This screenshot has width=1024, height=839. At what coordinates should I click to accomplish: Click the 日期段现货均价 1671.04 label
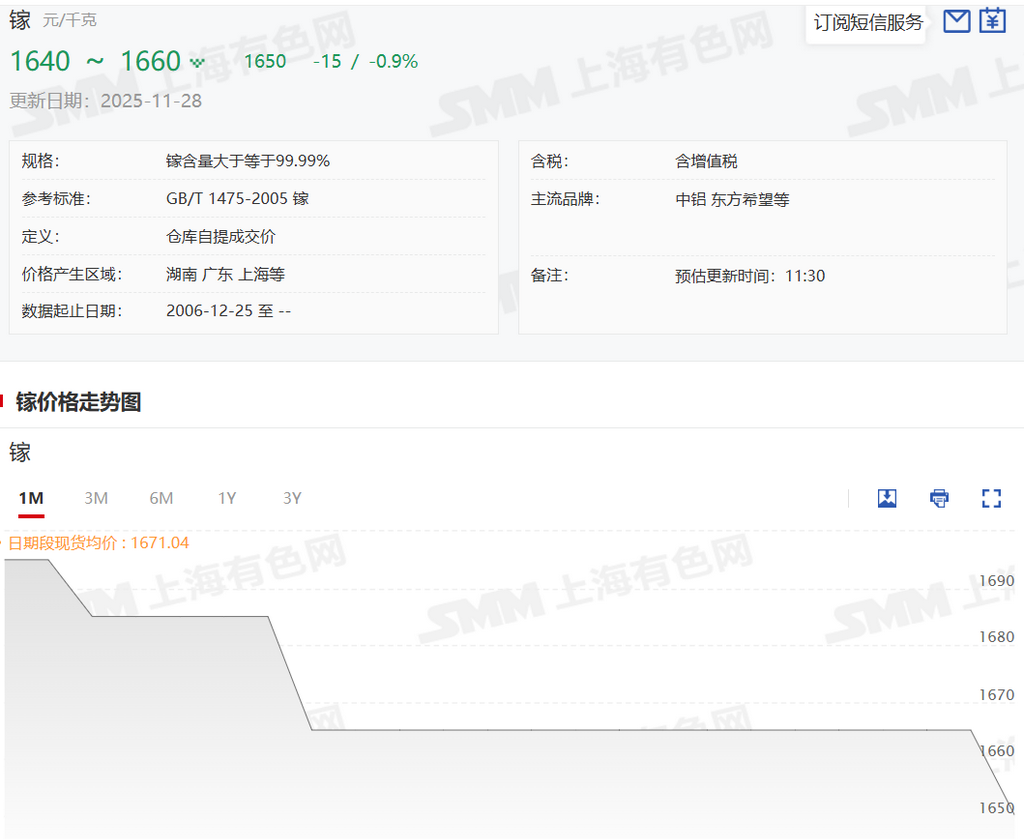98,543
